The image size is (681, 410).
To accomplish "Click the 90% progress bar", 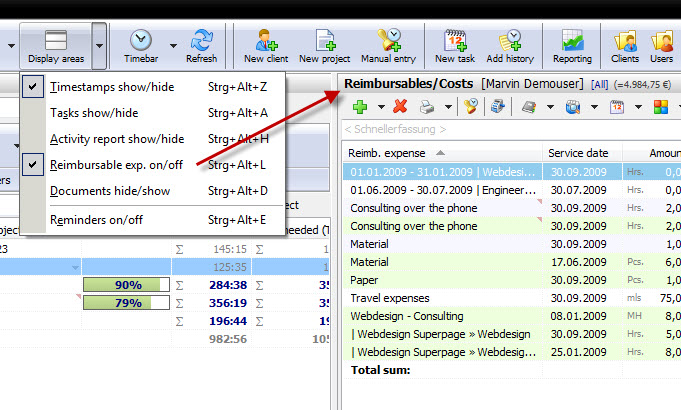I will click(126, 285).
